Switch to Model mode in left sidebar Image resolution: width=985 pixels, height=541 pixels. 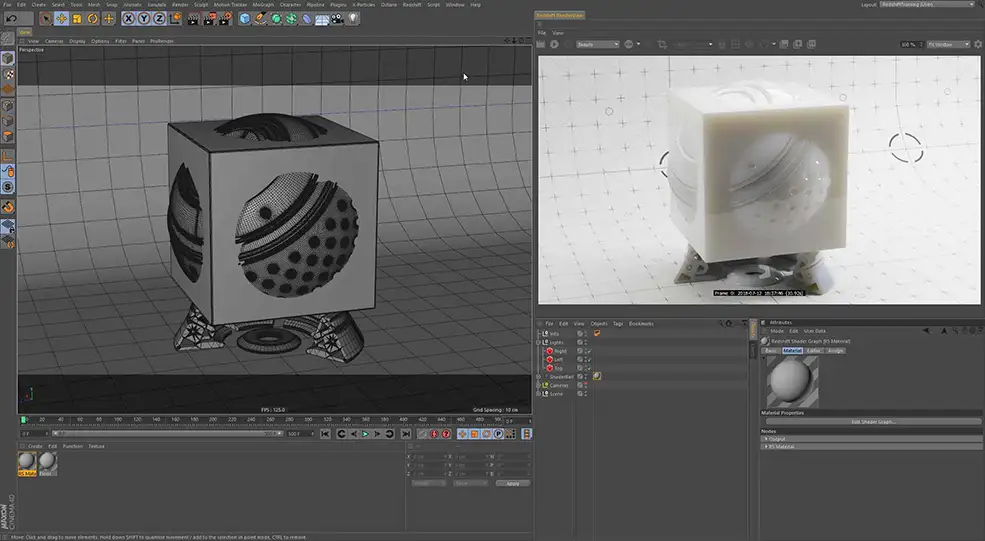[x=8, y=58]
